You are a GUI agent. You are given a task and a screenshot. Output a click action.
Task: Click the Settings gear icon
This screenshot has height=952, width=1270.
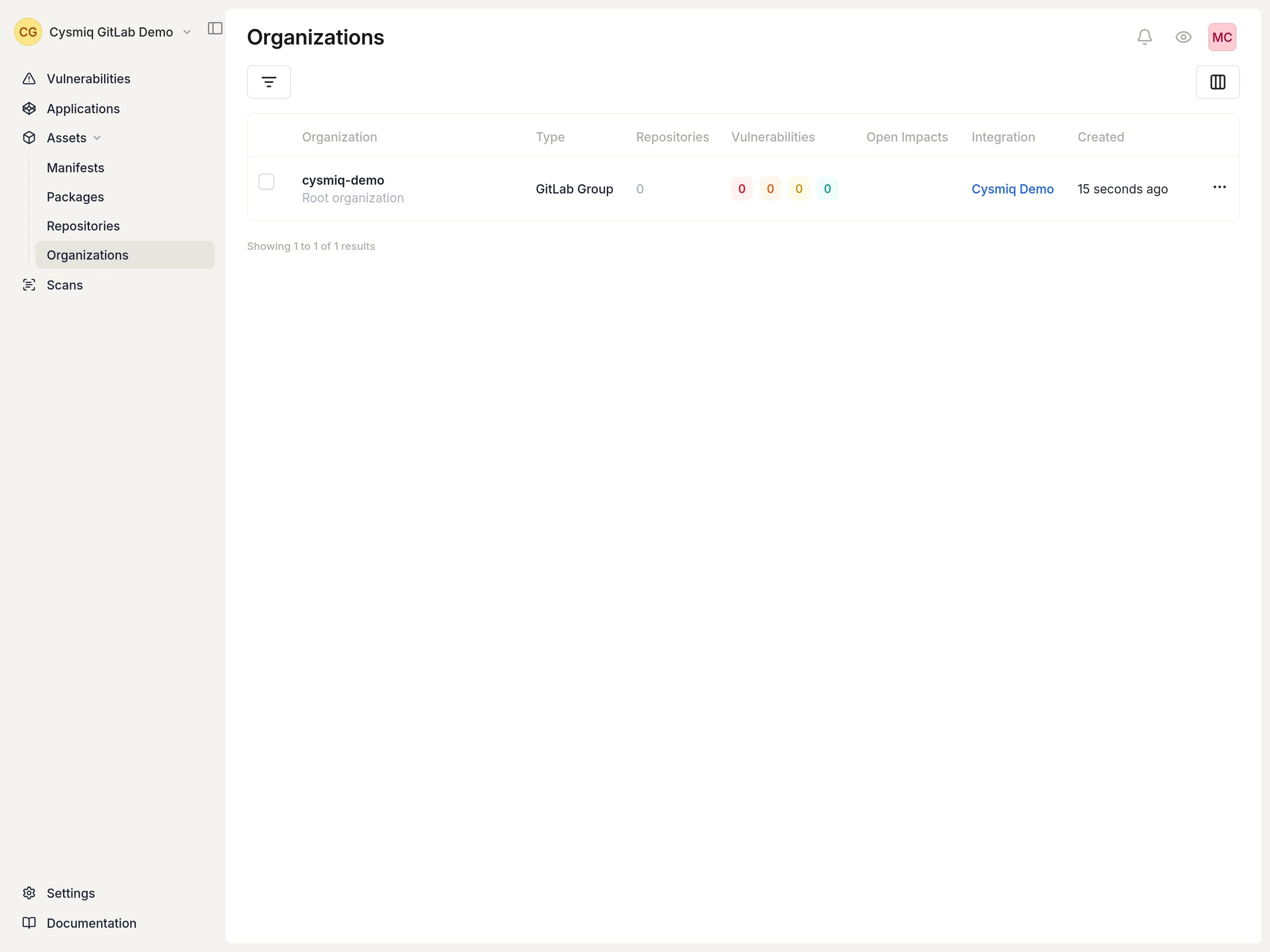tap(29, 893)
